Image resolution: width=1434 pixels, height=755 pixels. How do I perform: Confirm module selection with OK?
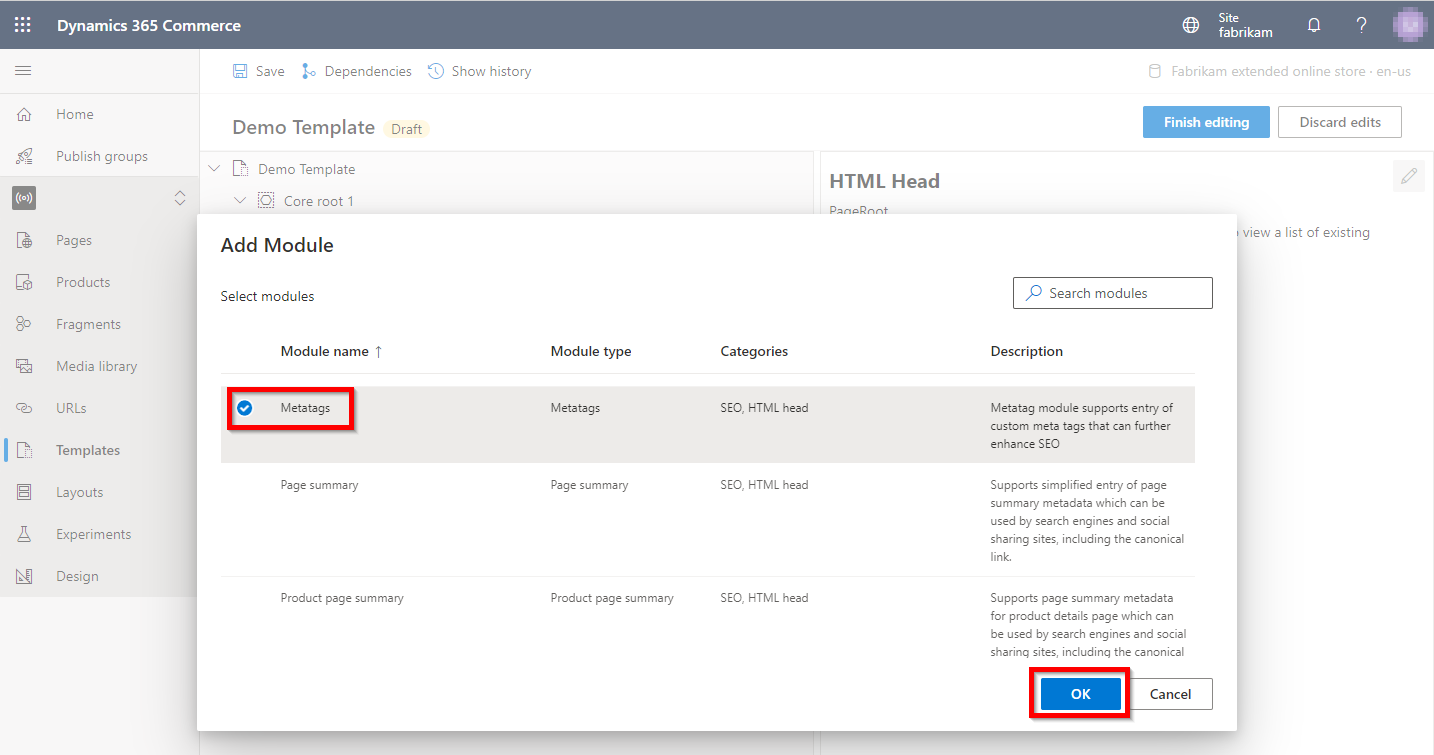1079,693
